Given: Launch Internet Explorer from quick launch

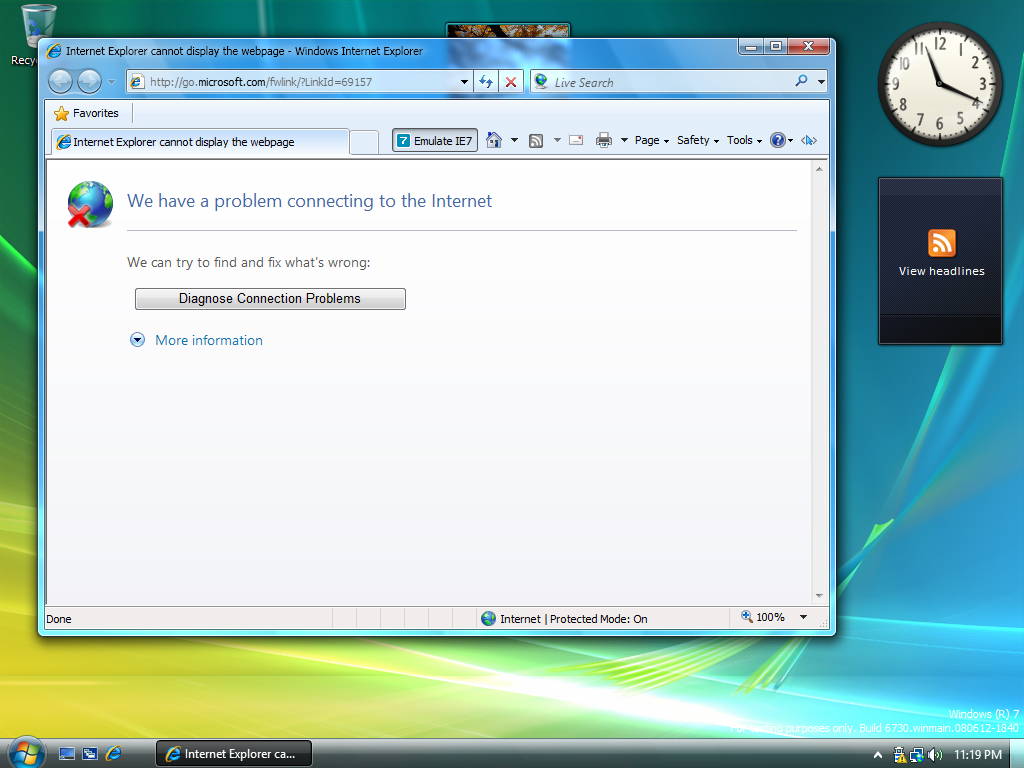Looking at the screenshot, I should 114,754.
